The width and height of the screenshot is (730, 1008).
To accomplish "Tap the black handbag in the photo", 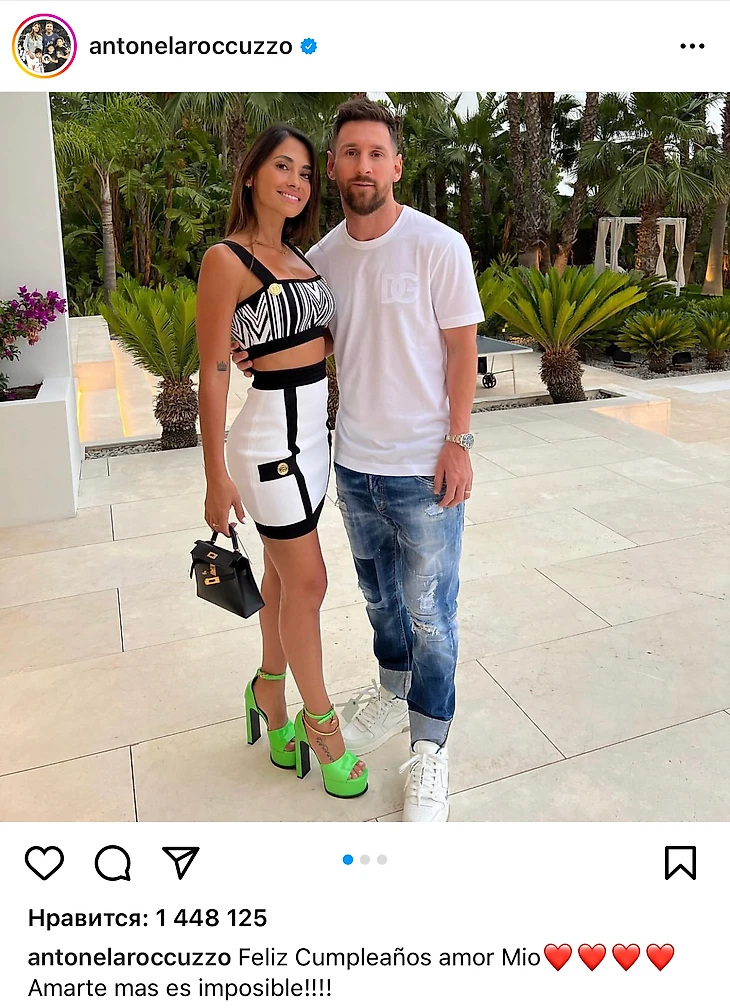I will [226, 574].
